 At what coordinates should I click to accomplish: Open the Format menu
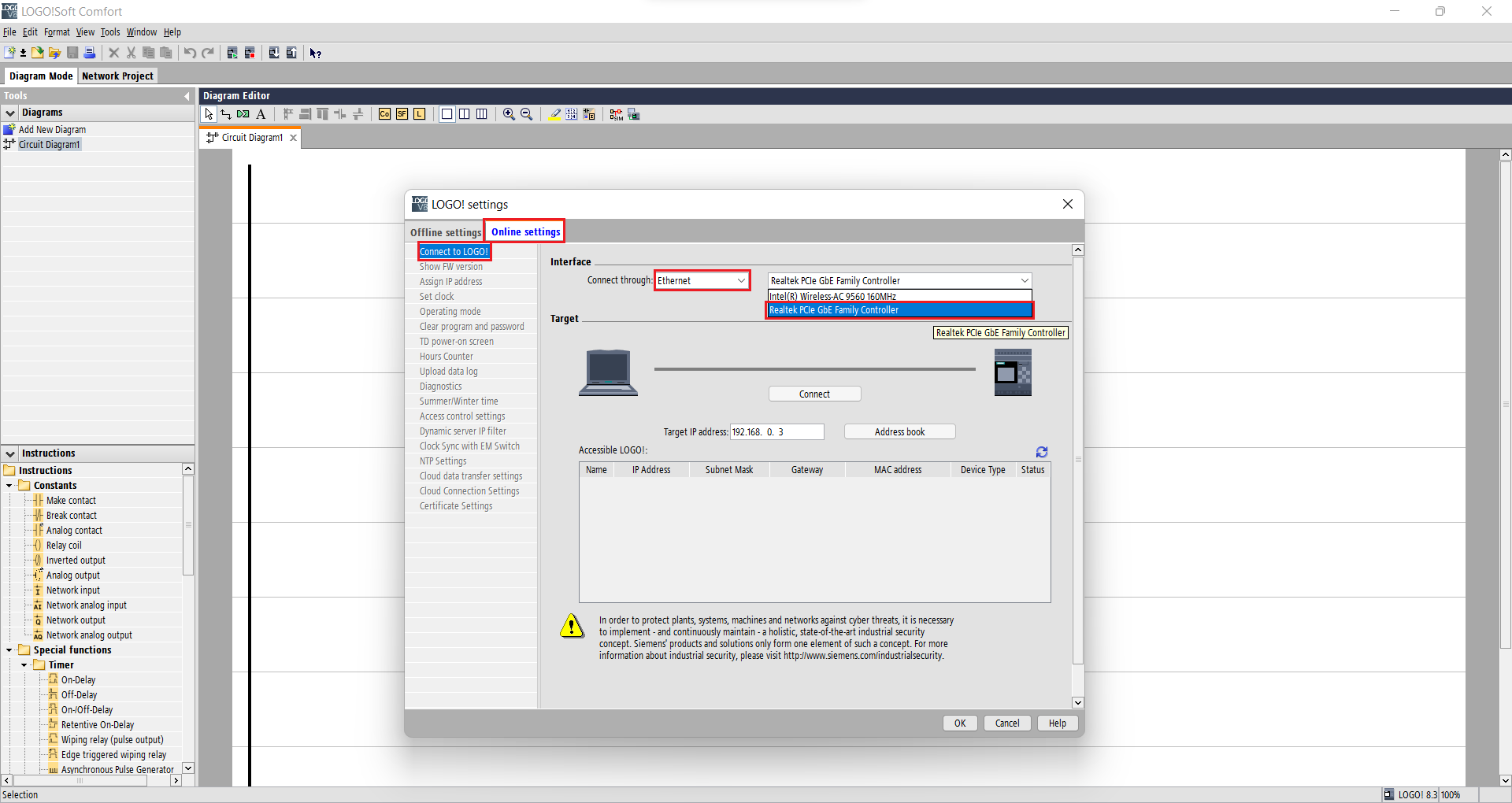pos(57,32)
